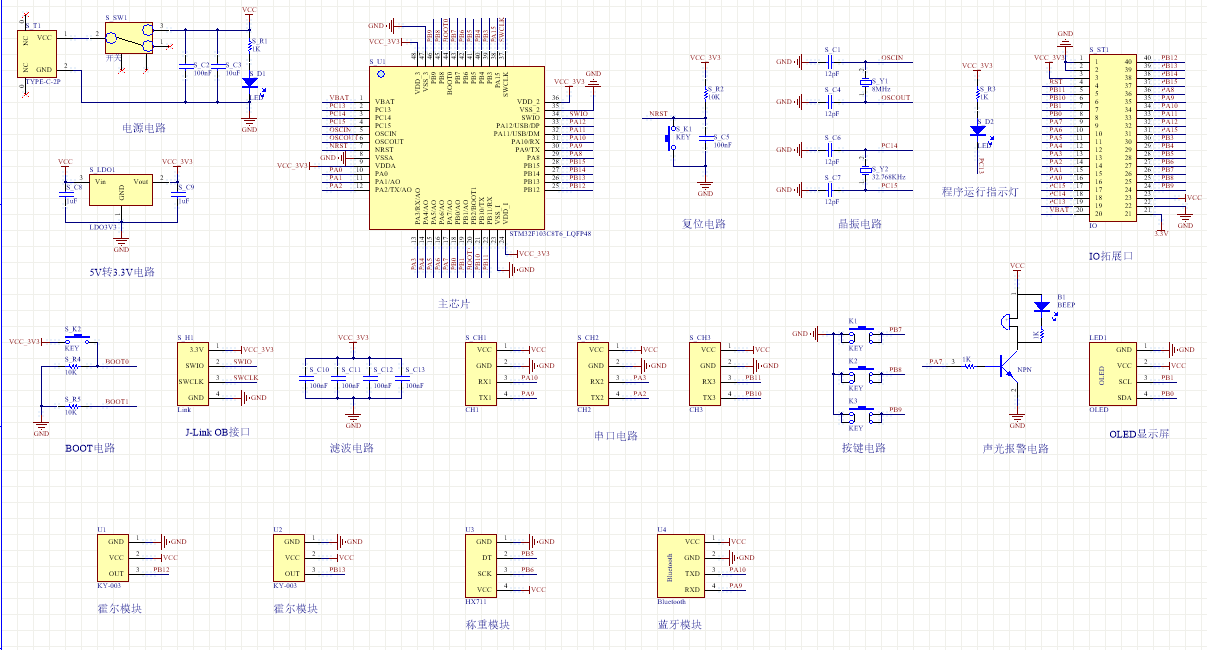
Task: Select the NPN transistor symbol
Action: tap(1008, 366)
